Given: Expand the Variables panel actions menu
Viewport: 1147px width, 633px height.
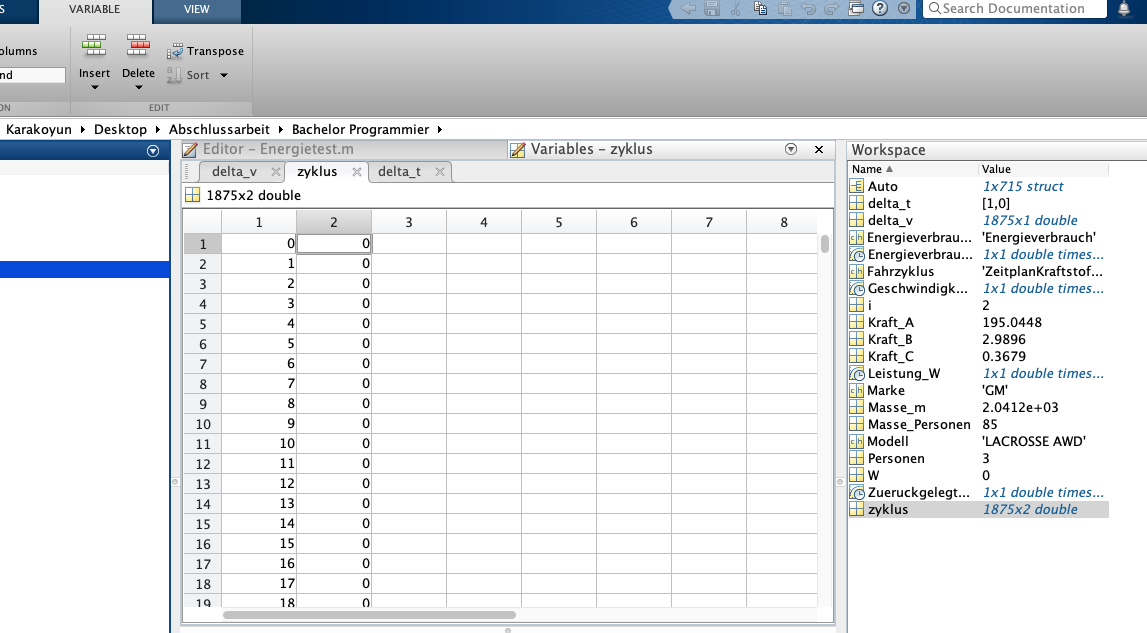Looking at the screenshot, I should pos(791,149).
